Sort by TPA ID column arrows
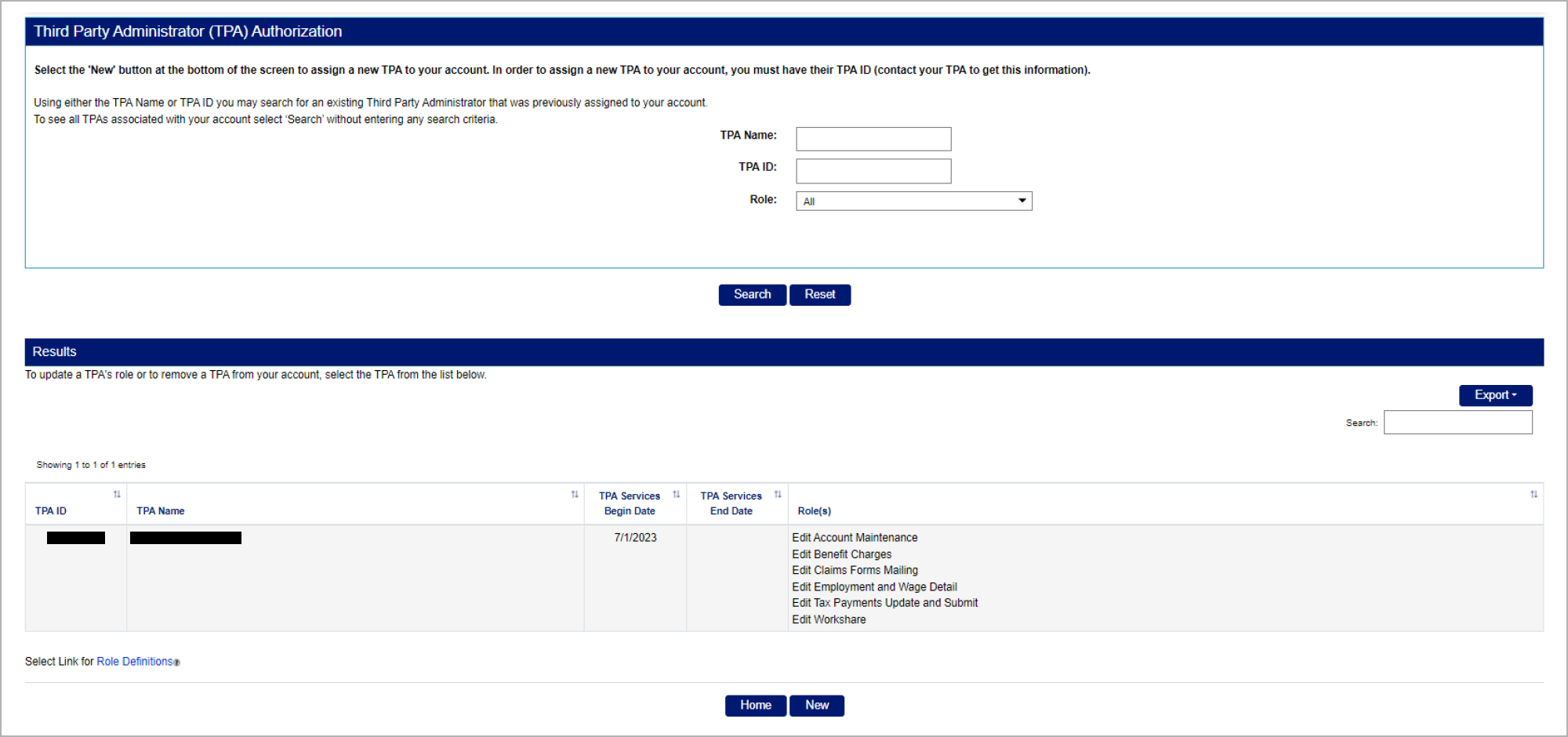Image resolution: width=1568 pixels, height=737 pixels. tap(117, 495)
